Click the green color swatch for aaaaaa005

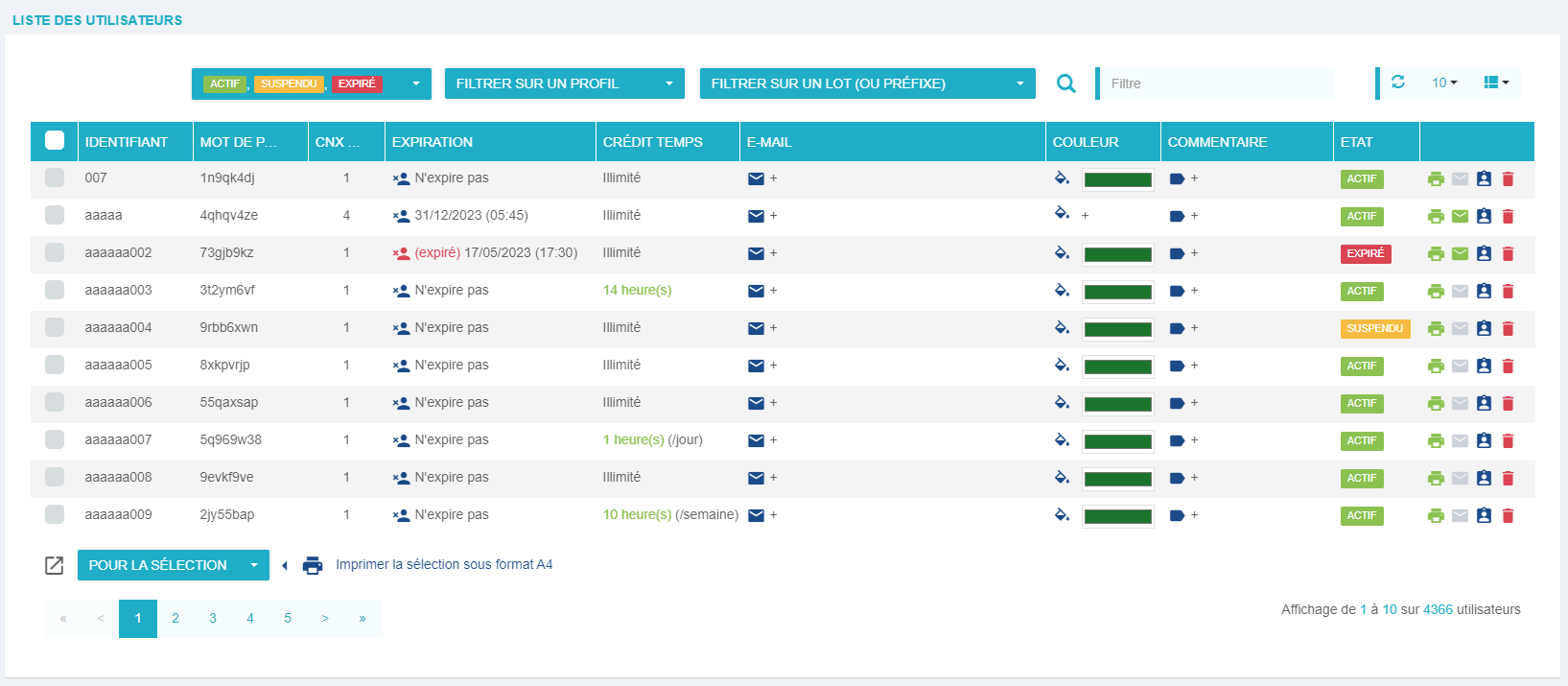tap(1117, 366)
